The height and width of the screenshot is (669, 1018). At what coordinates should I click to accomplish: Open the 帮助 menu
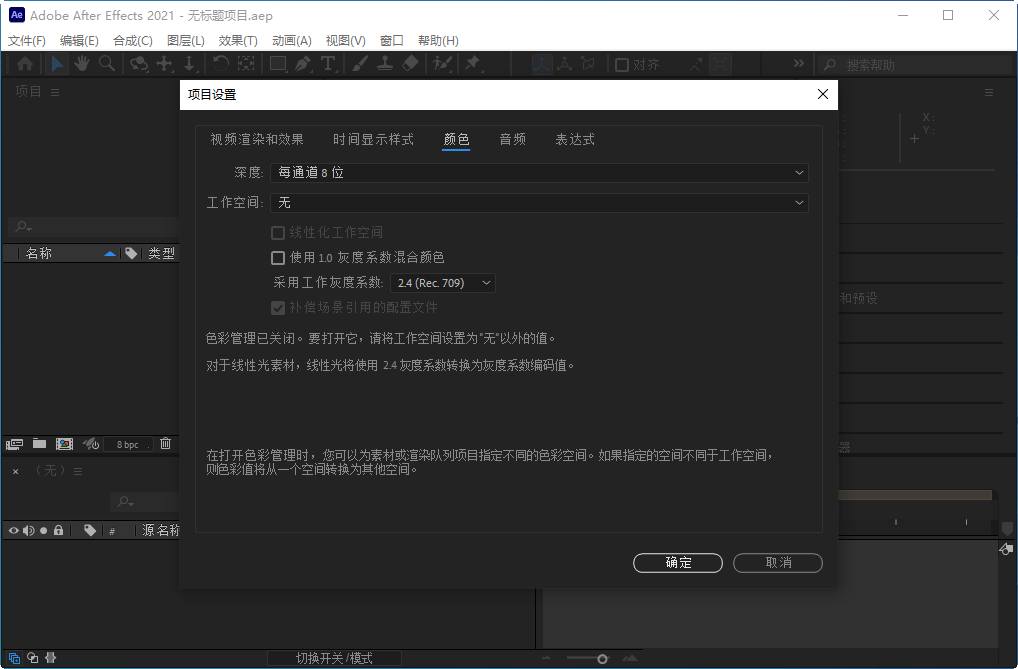coord(436,40)
